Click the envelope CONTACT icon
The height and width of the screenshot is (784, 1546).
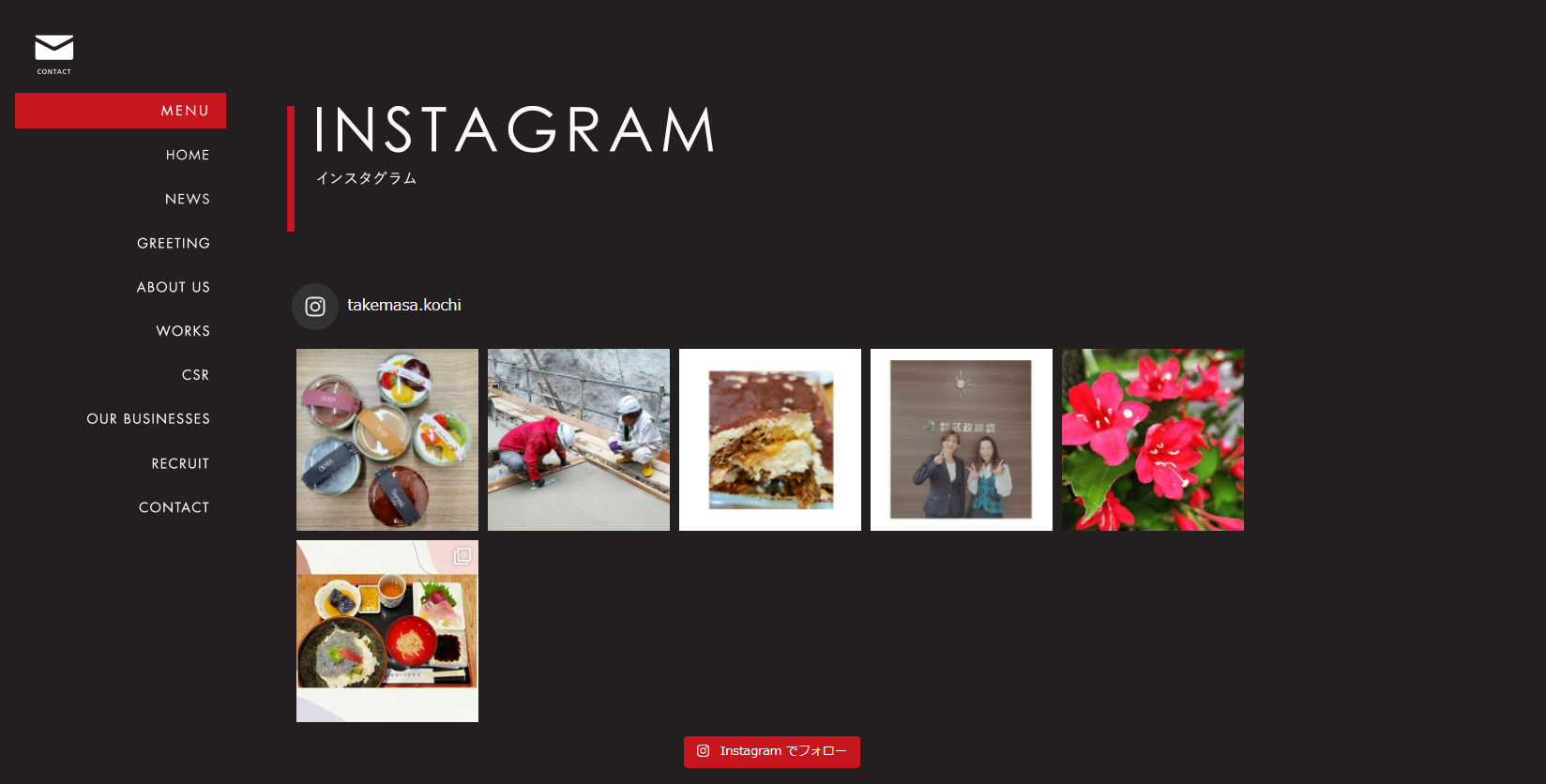coord(54,54)
